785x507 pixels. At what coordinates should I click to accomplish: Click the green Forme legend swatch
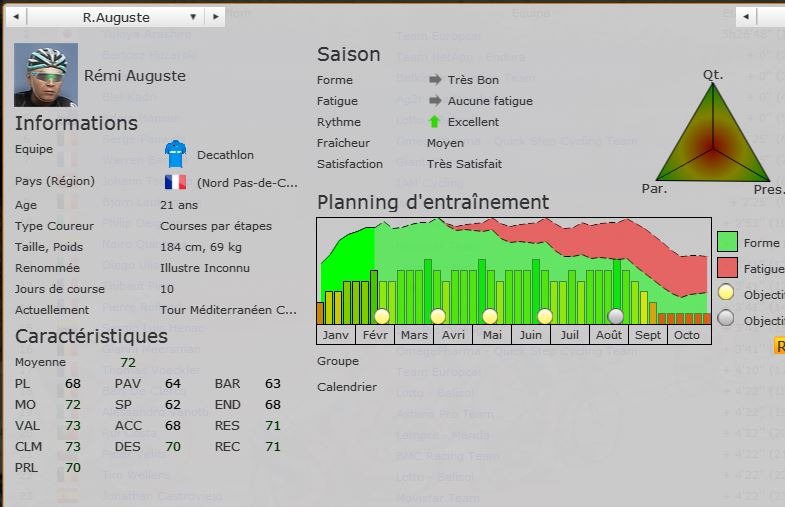(x=727, y=242)
